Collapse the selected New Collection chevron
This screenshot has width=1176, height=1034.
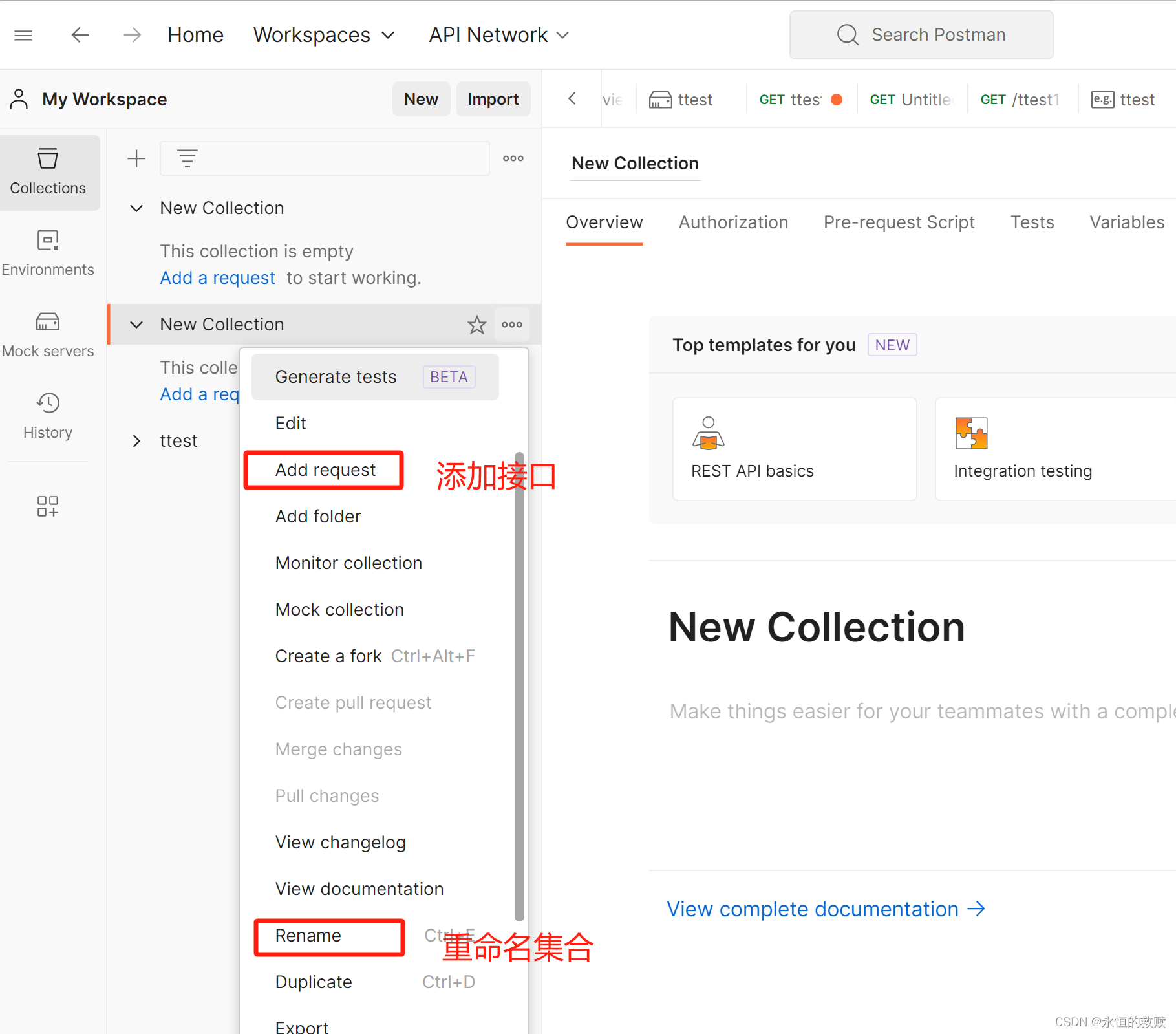tap(136, 325)
